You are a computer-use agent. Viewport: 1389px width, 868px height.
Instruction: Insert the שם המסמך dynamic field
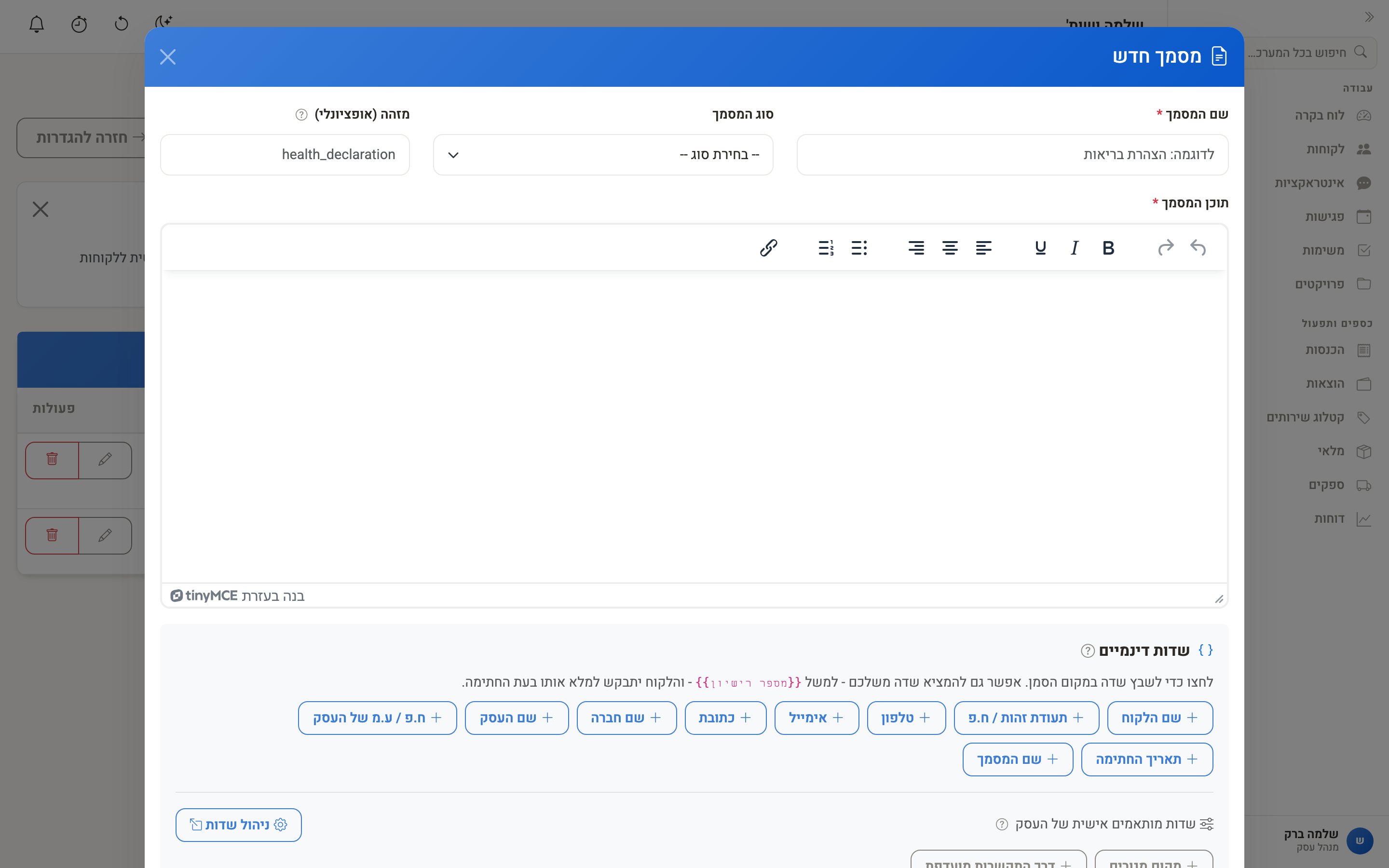pyautogui.click(x=1018, y=759)
